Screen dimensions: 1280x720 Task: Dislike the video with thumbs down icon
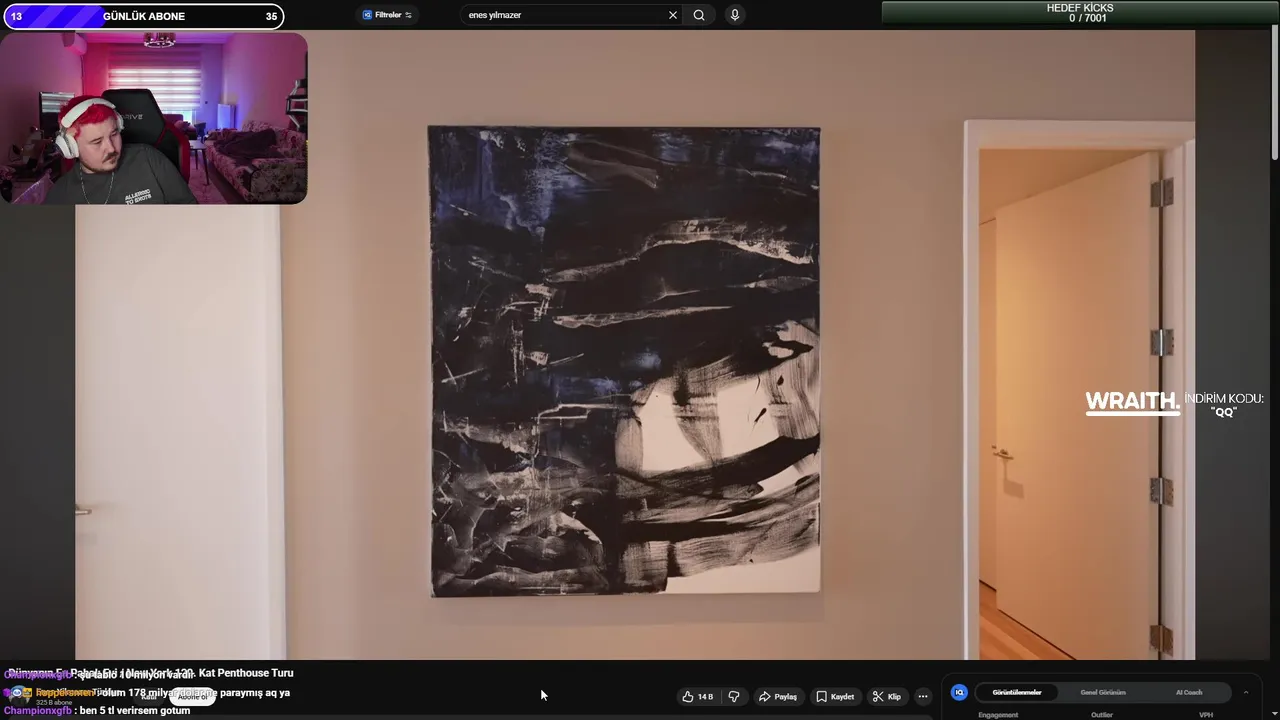[x=734, y=697]
